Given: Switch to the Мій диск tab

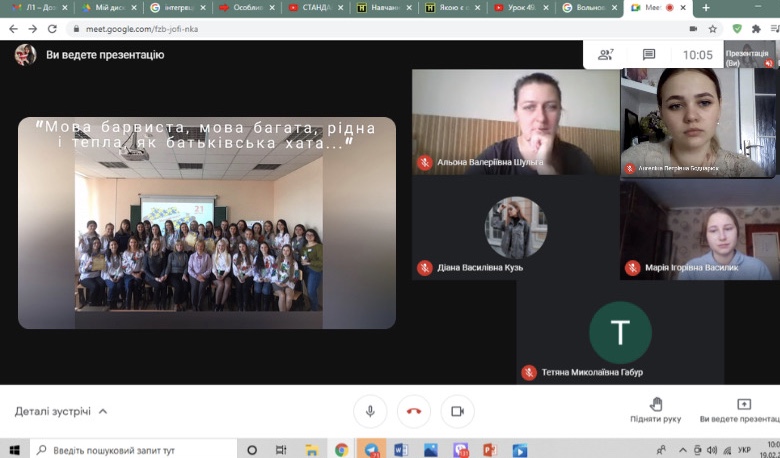Looking at the screenshot, I should 107,8.
